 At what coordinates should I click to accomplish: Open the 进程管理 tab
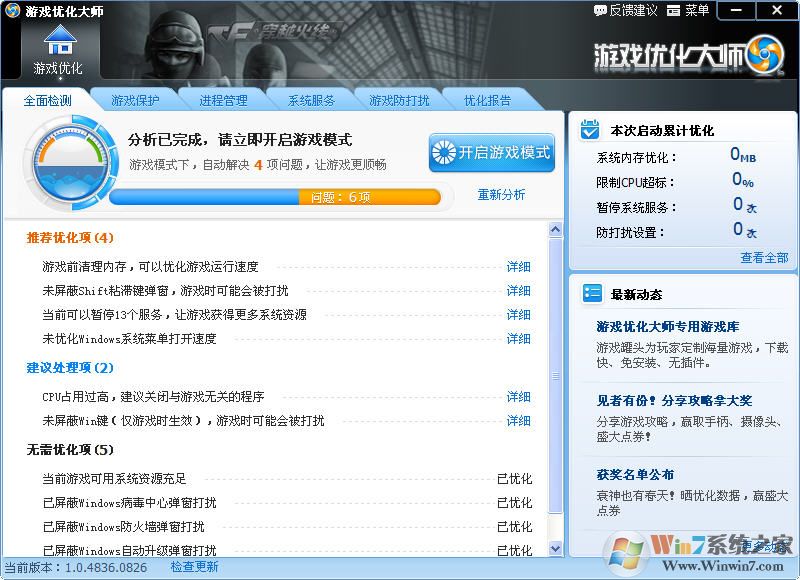(222, 98)
